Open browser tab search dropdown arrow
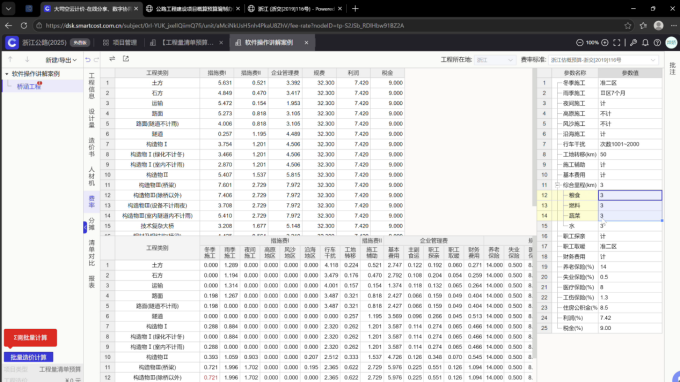This screenshot has width=680, height=382. coord(8,8)
